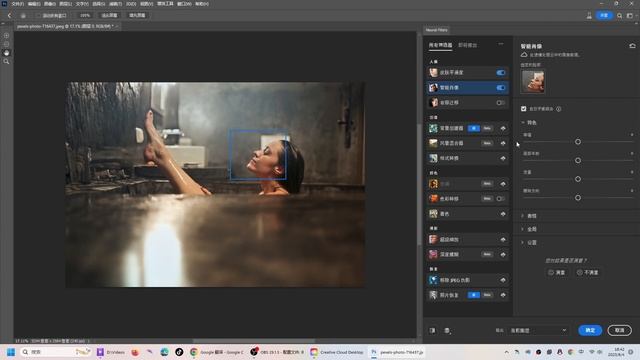Click the canvas horizontal scrollbar

tap(253, 341)
